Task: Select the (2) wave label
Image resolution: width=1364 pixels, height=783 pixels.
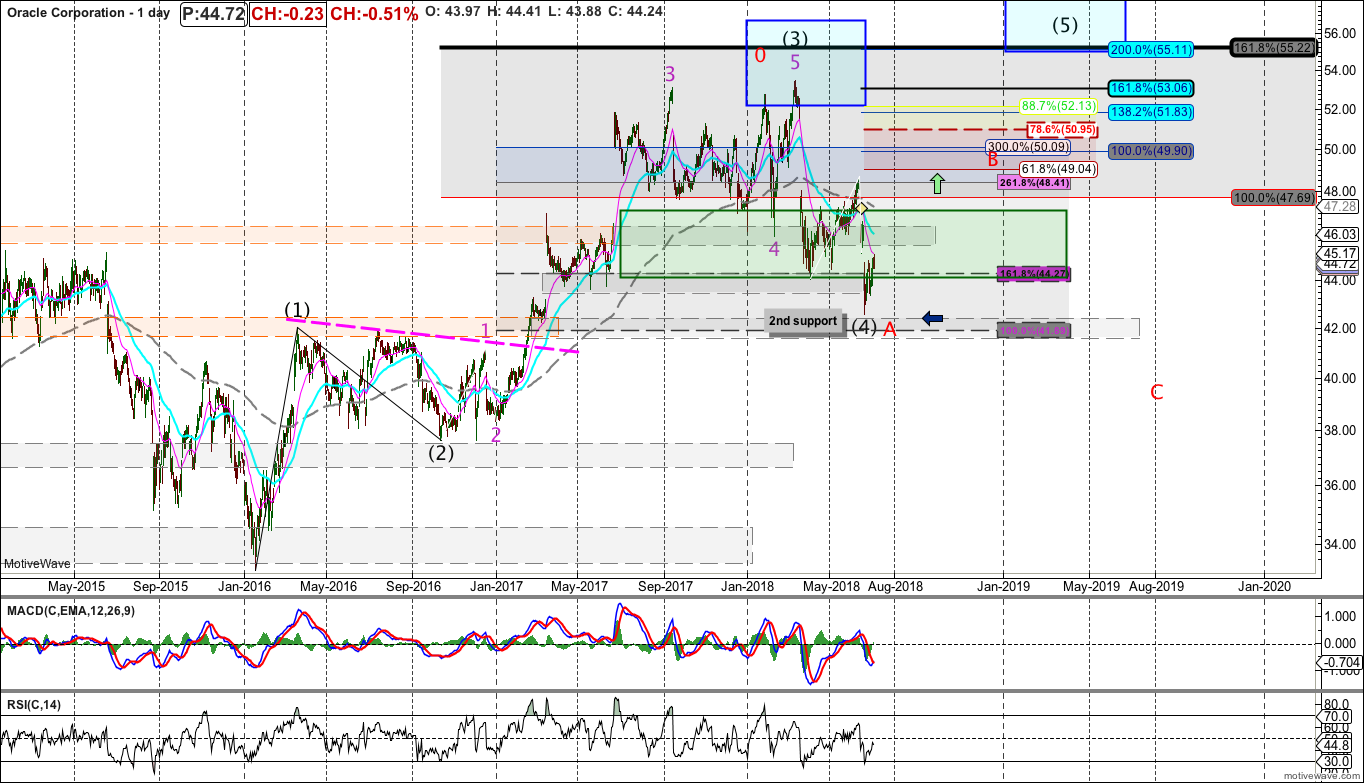Action: [x=441, y=451]
